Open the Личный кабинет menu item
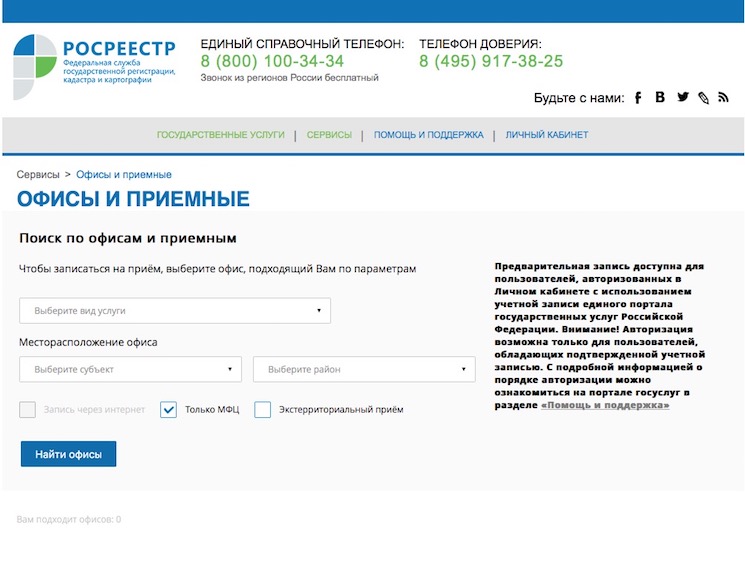745x579 pixels. (x=547, y=135)
